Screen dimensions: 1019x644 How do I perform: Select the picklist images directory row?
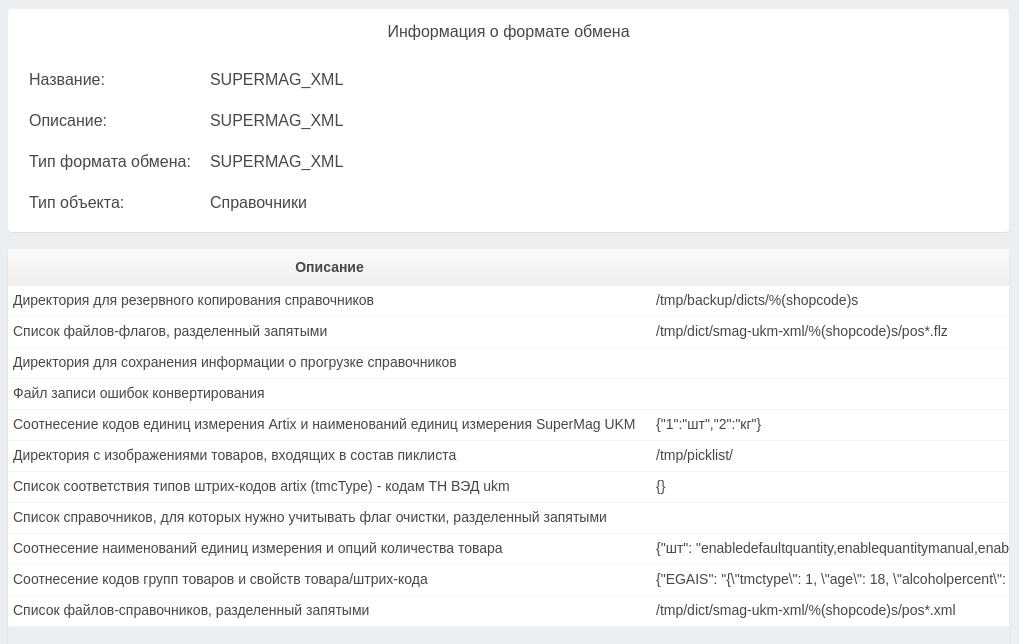point(234,455)
